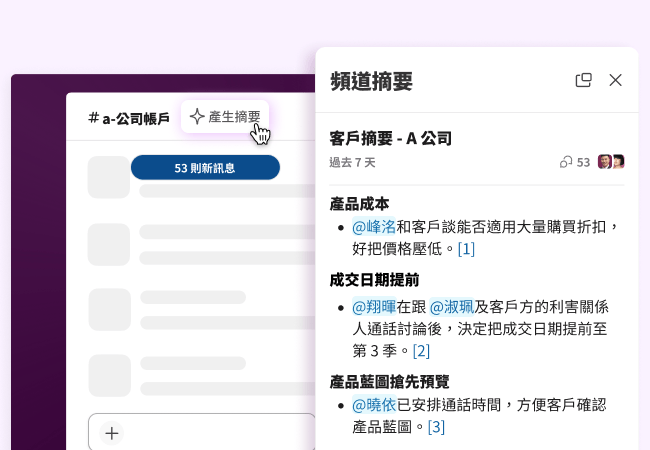Viewport: 650px width, 450px height.
Task: Open the @翔暉 mention
Action: pyautogui.click(x=373, y=307)
